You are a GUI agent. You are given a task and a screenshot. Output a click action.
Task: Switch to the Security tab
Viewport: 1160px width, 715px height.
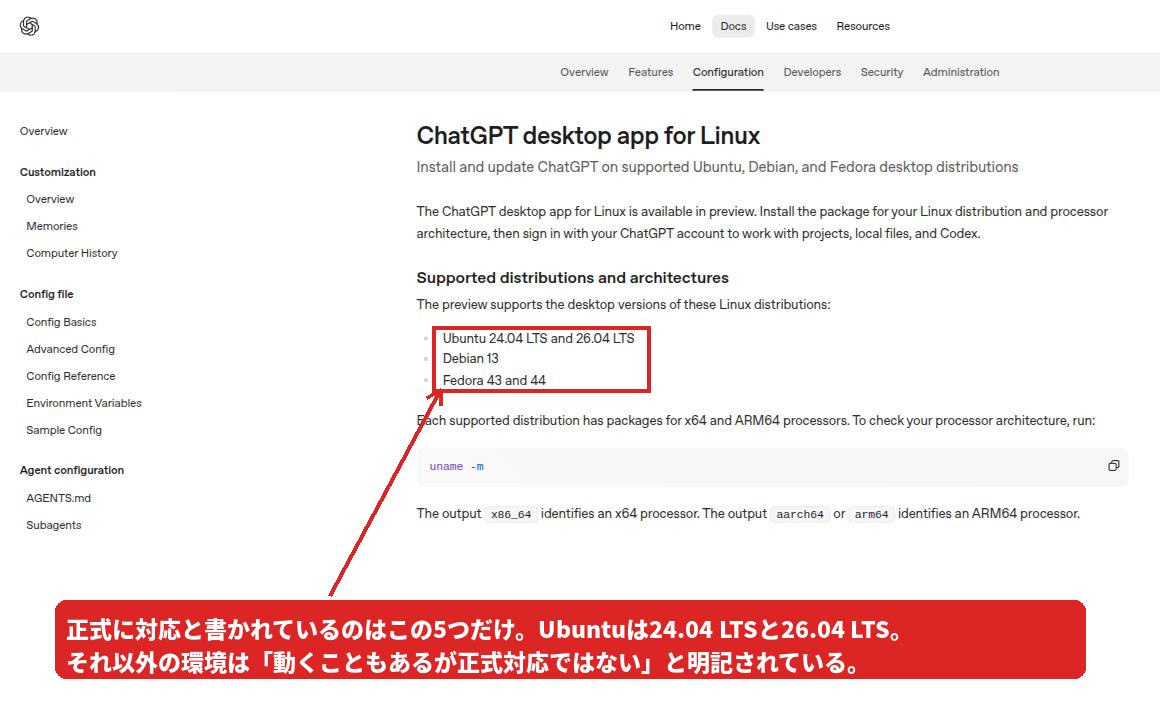(881, 72)
